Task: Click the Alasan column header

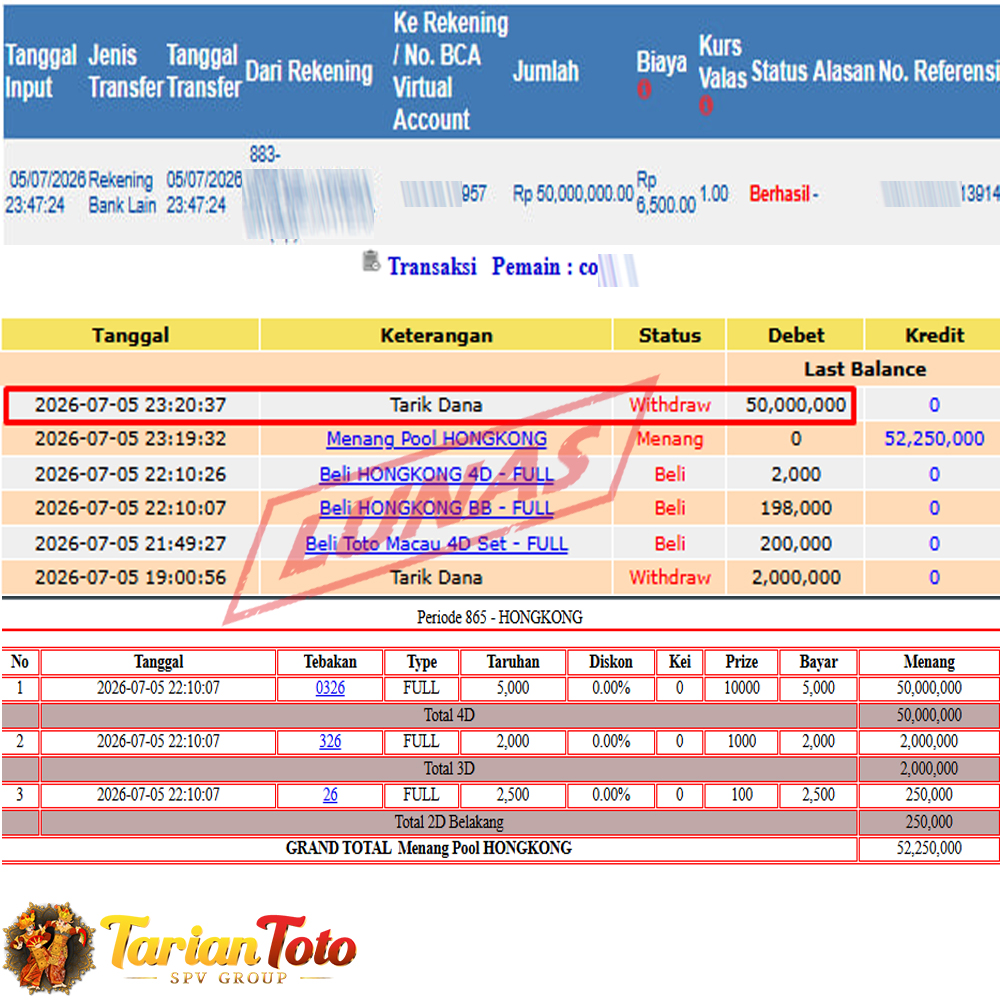Action: 843,71
